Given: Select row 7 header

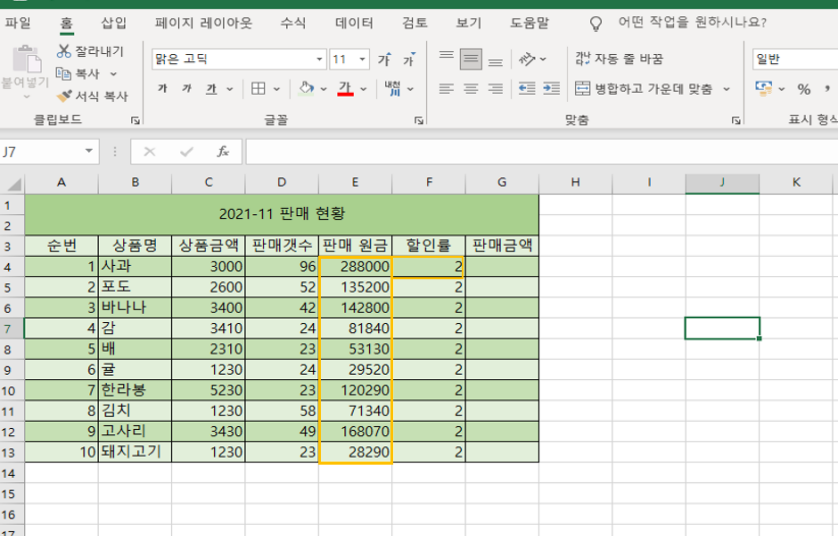Looking at the screenshot, I should coord(12,328).
